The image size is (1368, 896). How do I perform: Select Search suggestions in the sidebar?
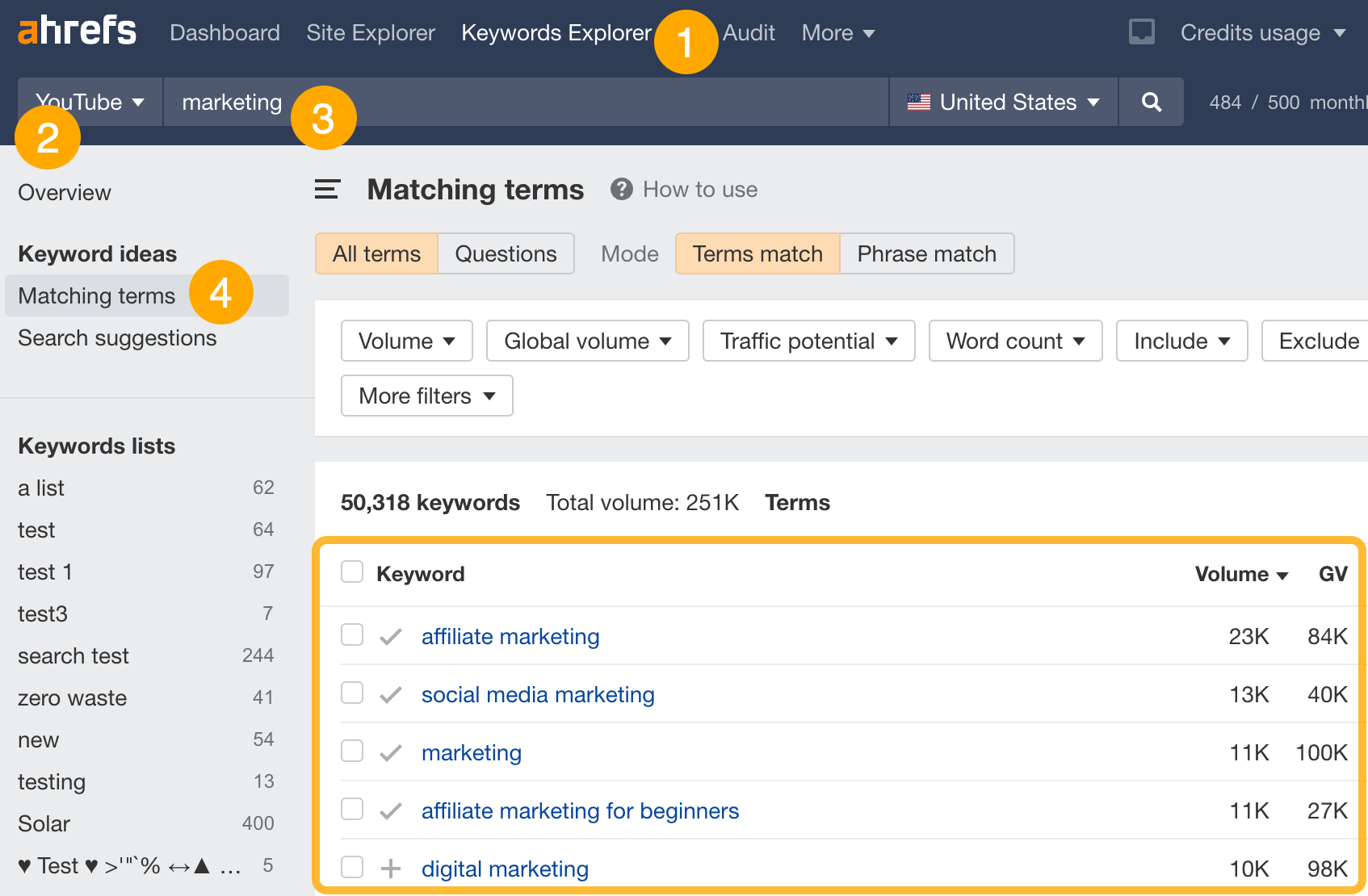tap(117, 337)
